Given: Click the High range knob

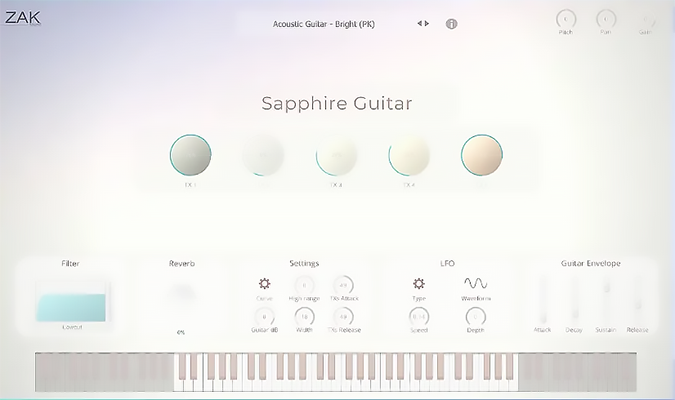Looking at the screenshot, I should [304, 285].
